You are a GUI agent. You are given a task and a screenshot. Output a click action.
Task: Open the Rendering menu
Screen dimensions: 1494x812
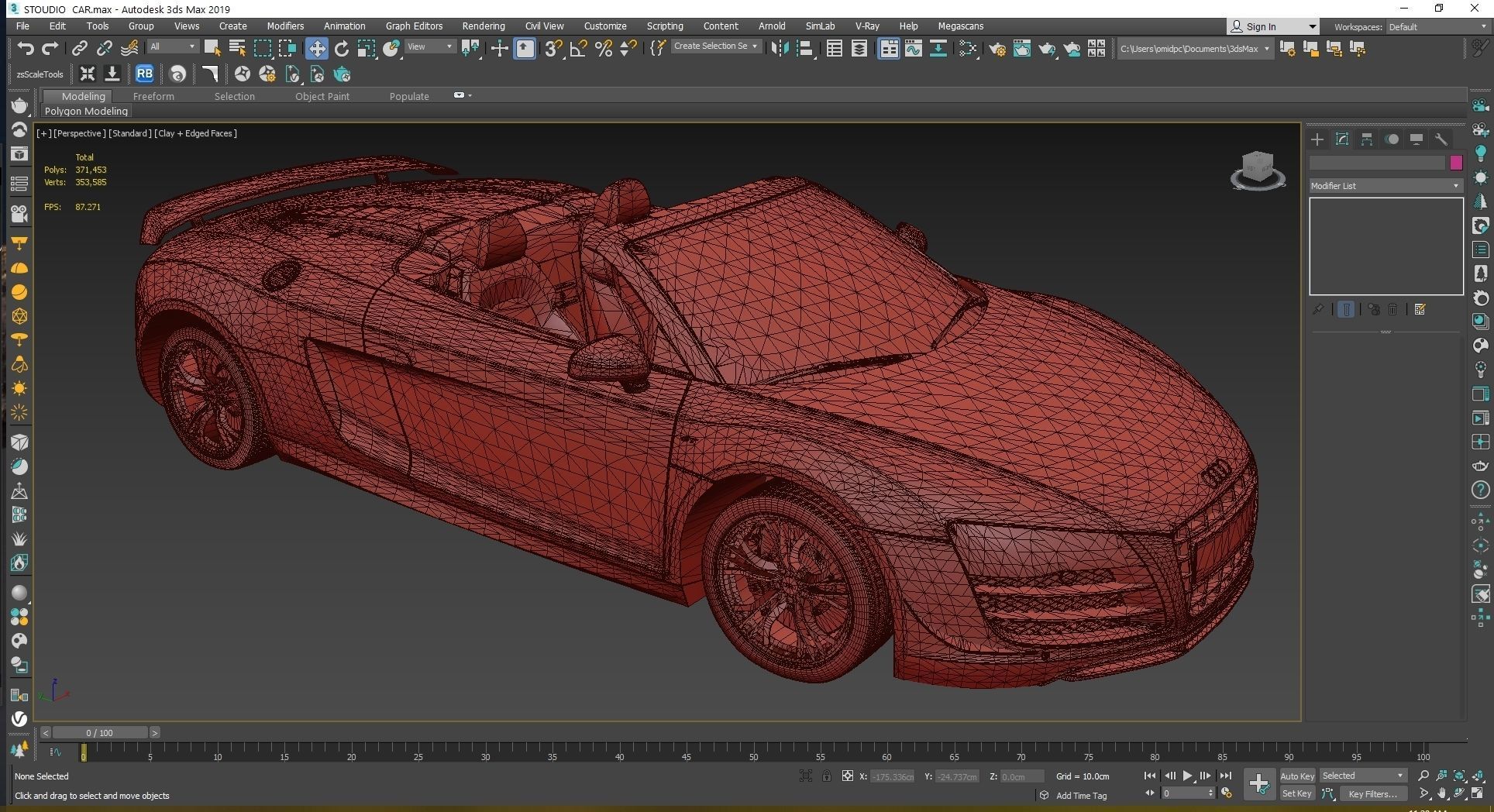484,26
